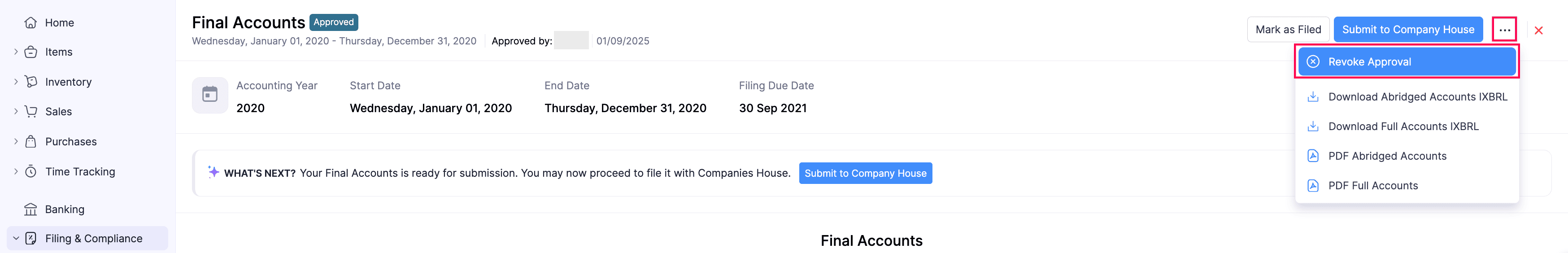Choose PDF Full Accounts option
This screenshot has height=253, width=1568.
coord(1372,186)
